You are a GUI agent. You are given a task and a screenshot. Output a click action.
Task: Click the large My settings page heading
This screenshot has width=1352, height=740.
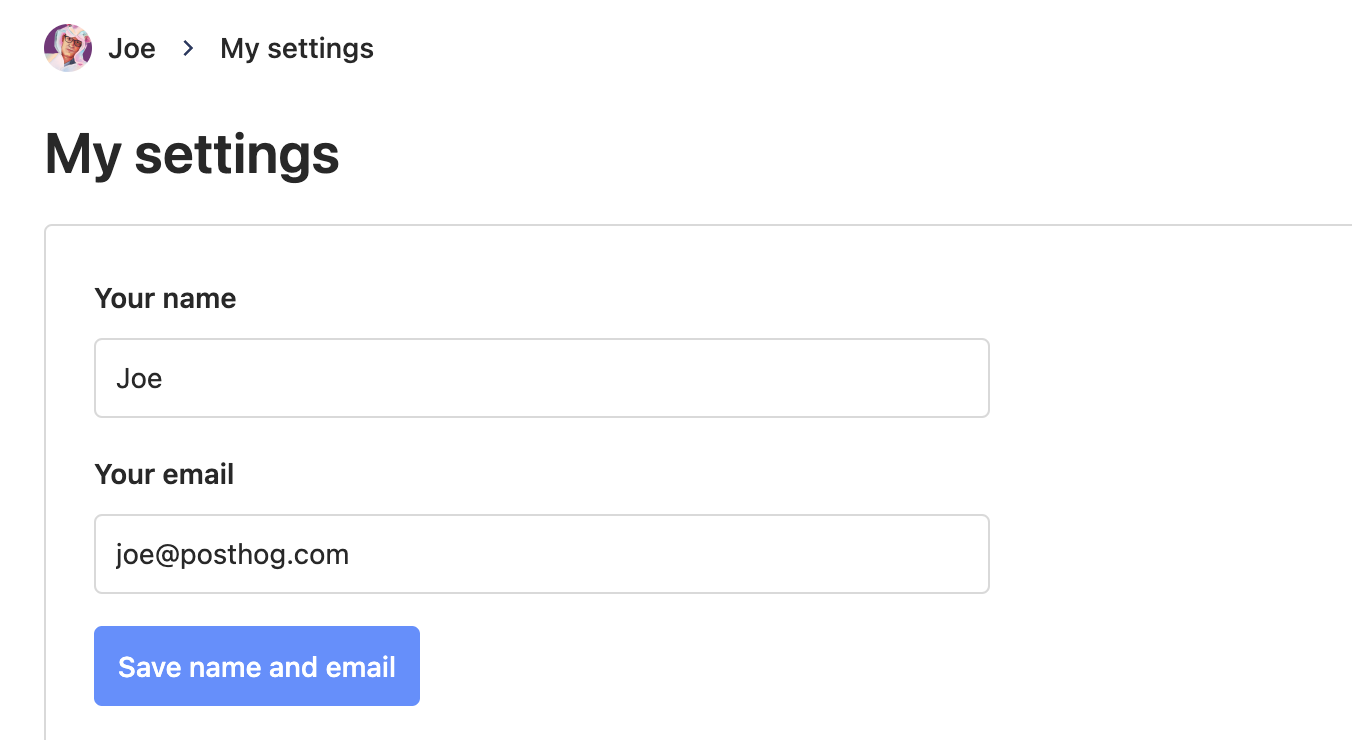coord(192,155)
